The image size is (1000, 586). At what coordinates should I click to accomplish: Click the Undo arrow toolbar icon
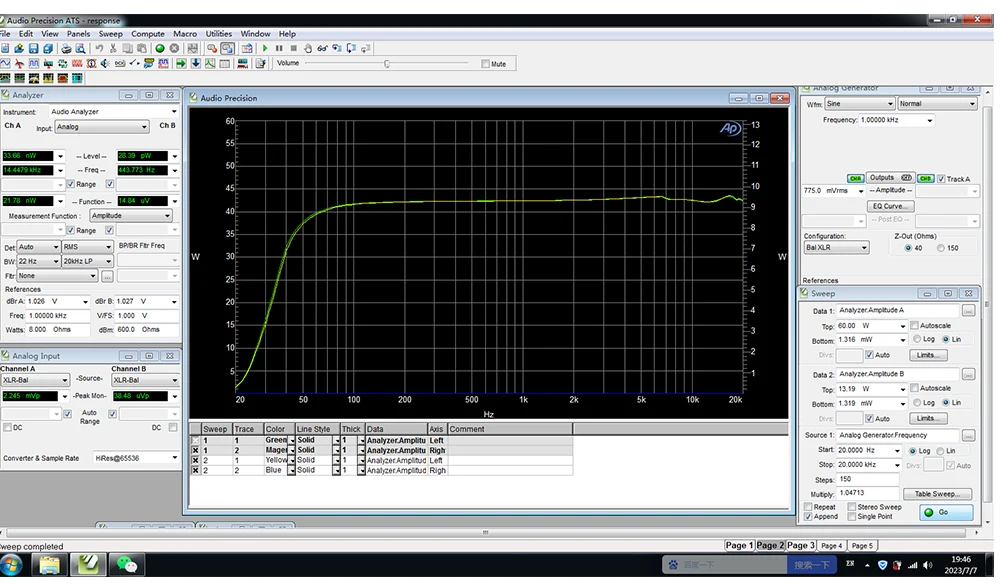pyautogui.click(x=99, y=48)
